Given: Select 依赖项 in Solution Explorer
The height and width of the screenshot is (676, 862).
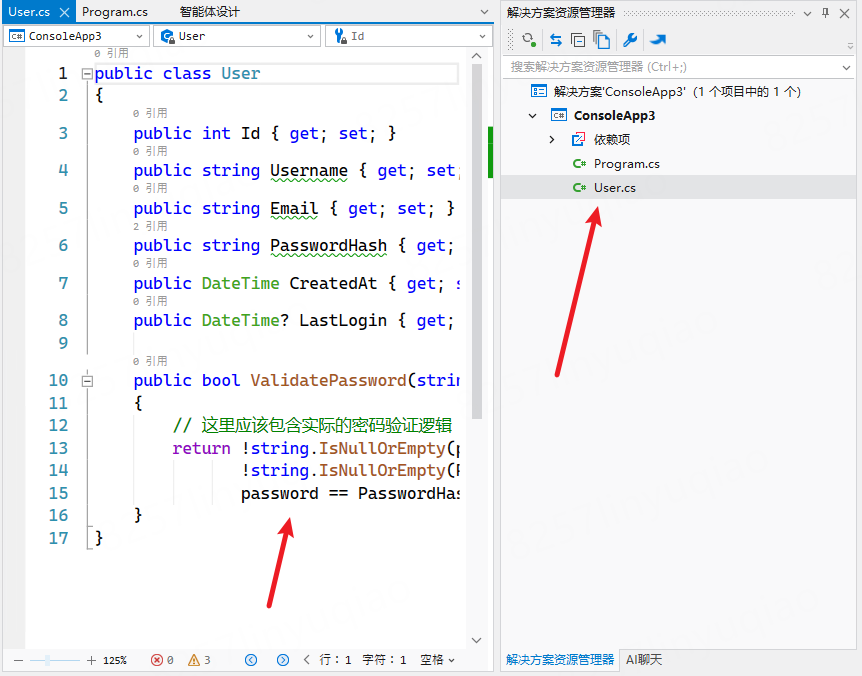Looking at the screenshot, I should (x=678, y=140).
